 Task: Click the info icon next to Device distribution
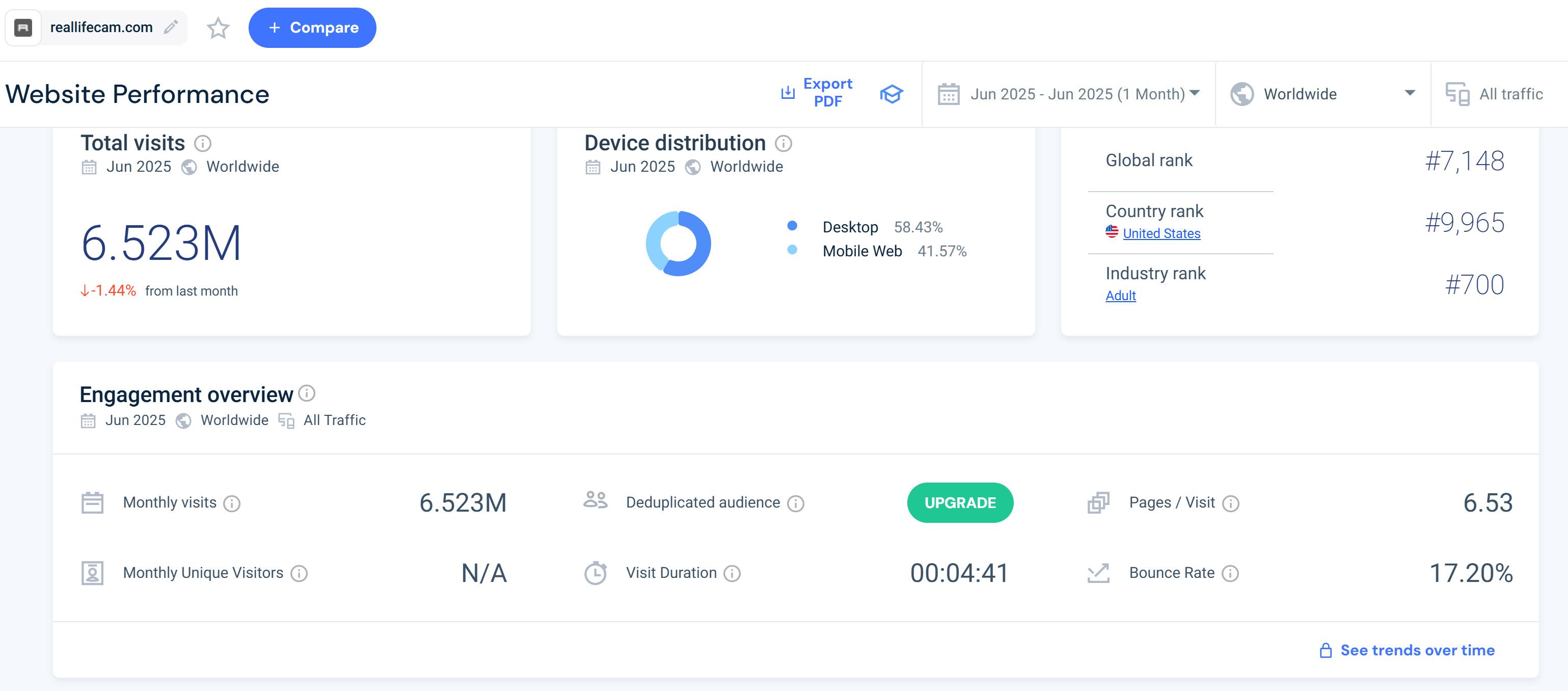(783, 144)
